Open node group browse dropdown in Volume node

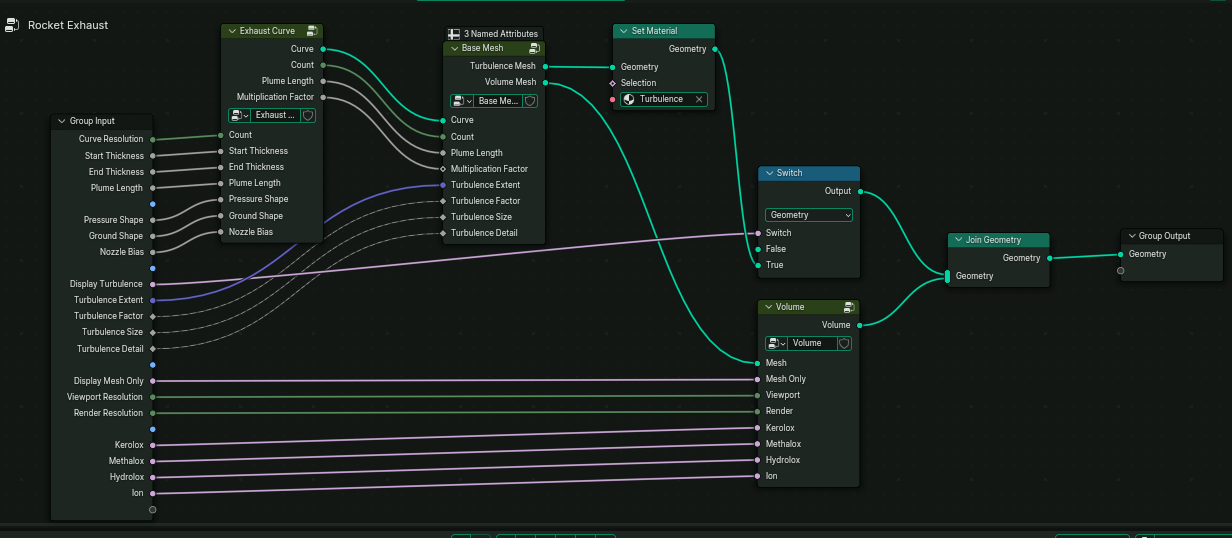point(774,343)
